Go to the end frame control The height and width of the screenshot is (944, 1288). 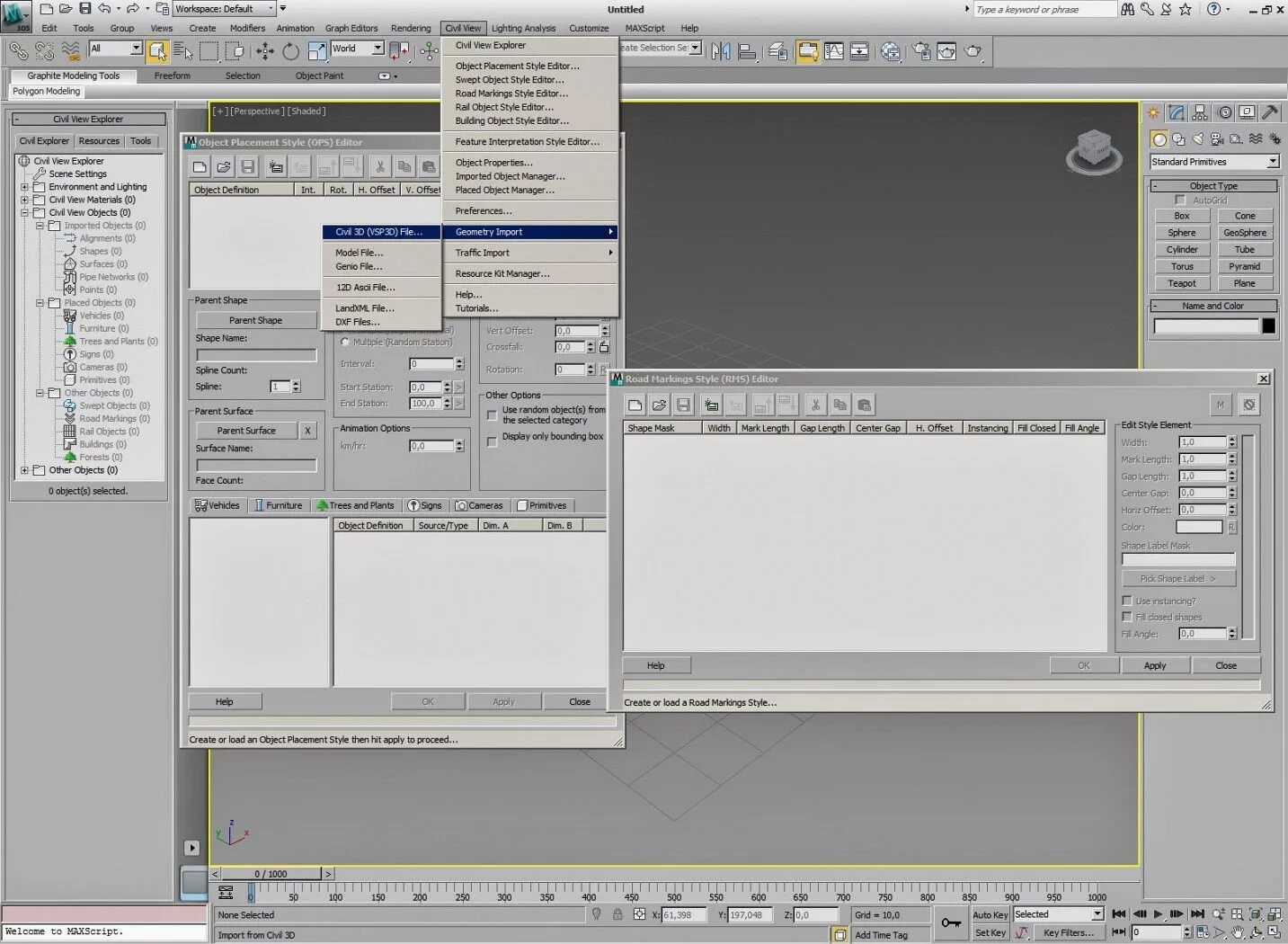tap(1197, 914)
